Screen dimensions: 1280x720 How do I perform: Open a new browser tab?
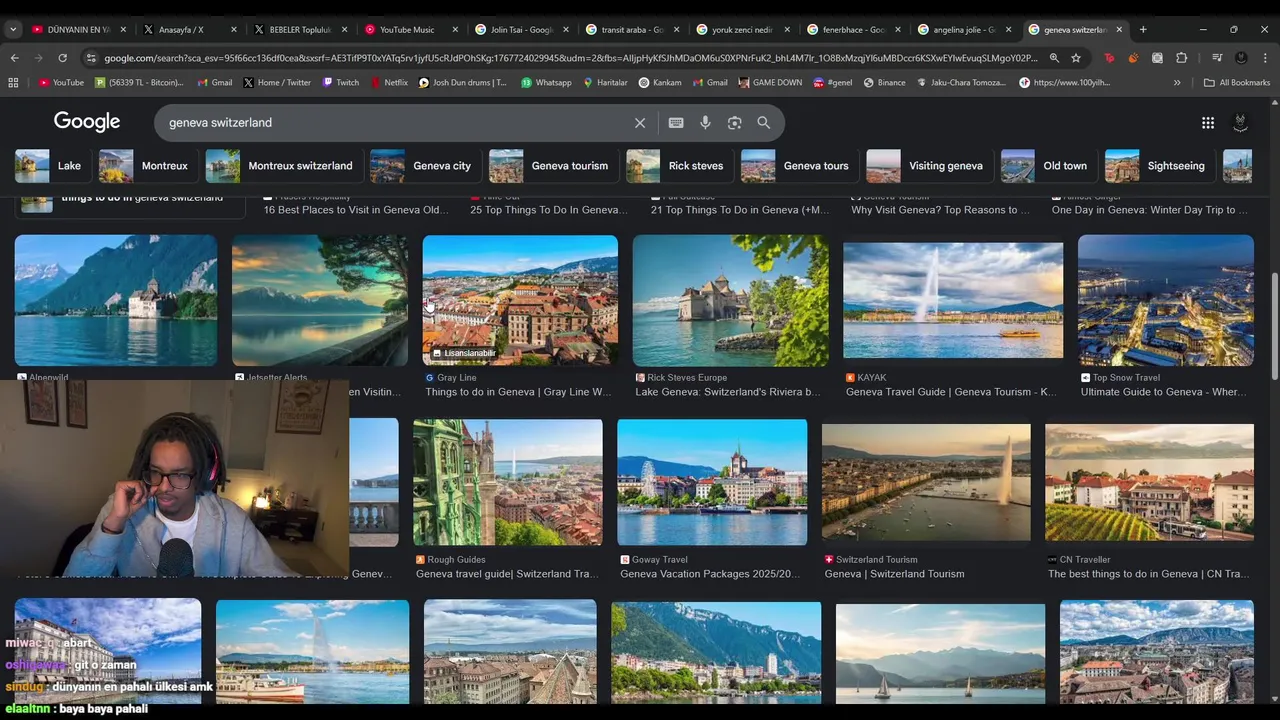tap(1143, 30)
